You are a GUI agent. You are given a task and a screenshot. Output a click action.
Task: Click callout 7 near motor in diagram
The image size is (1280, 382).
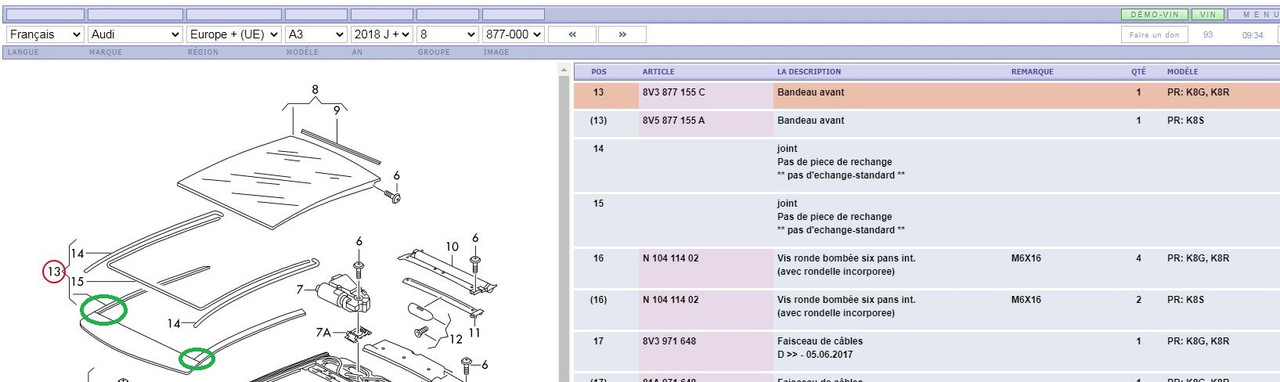click(299, 290)
